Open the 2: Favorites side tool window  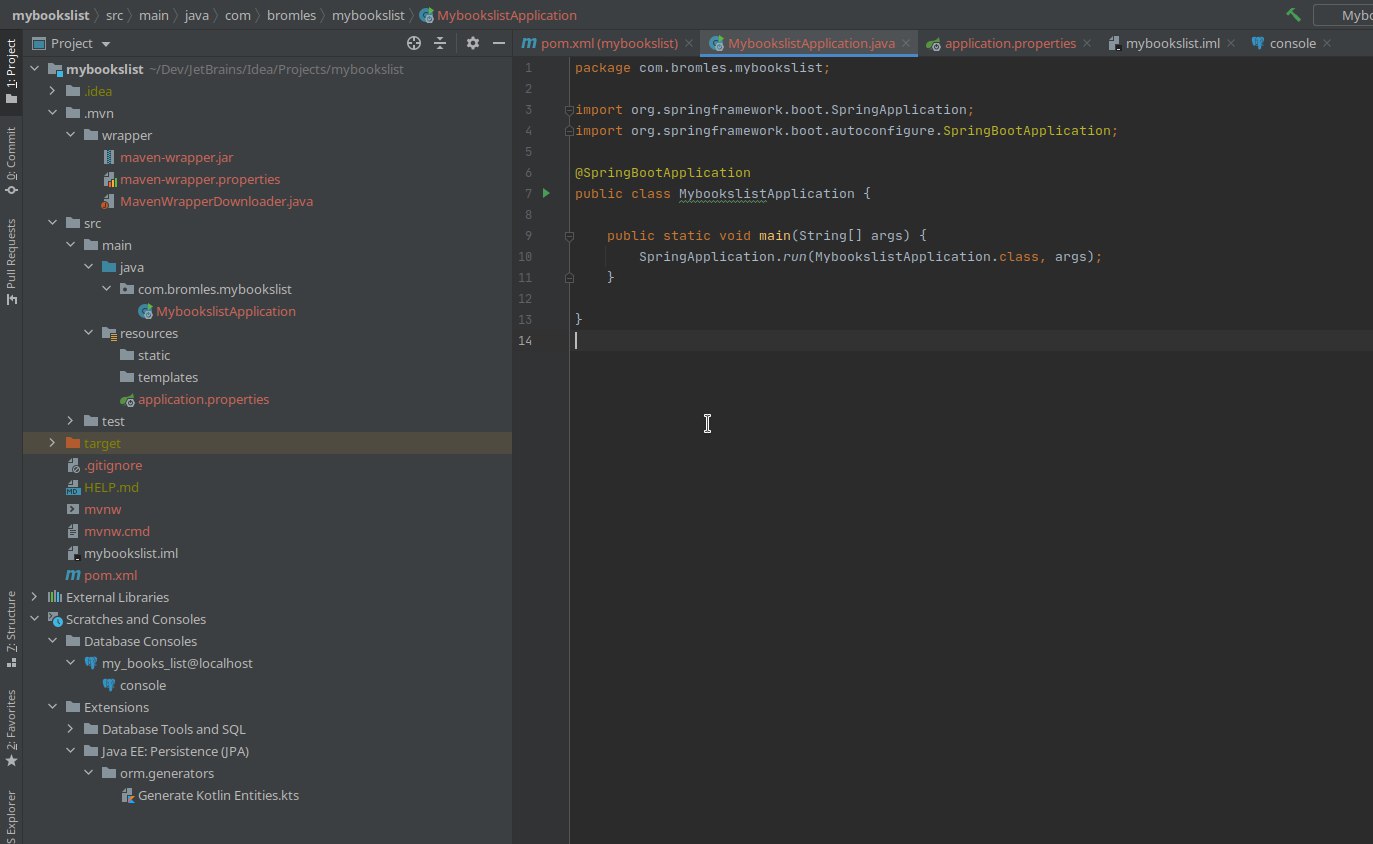(x=11, y=728)
